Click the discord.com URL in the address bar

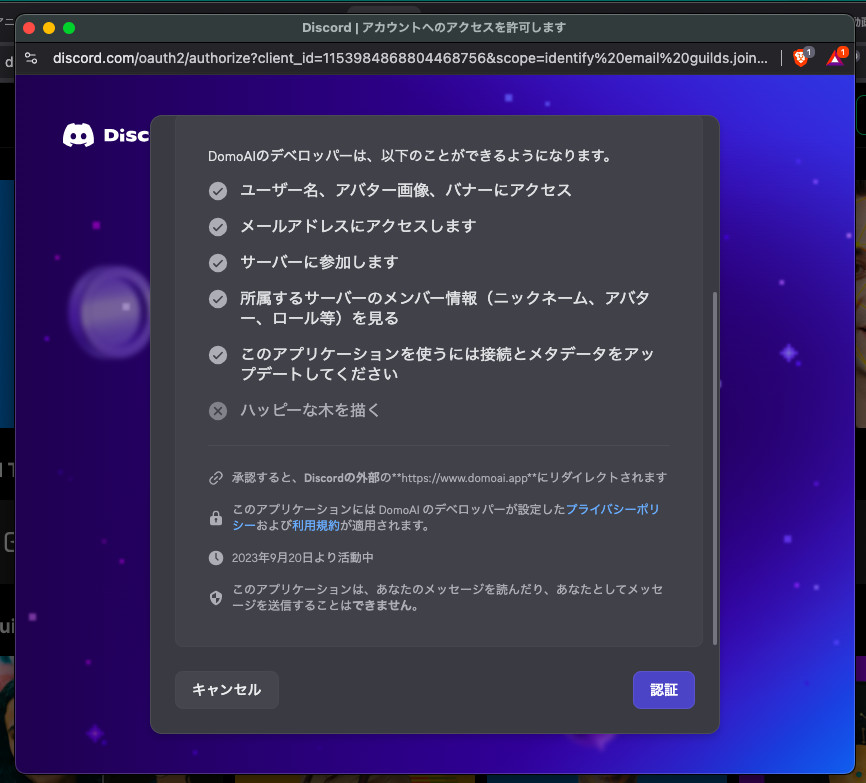click(410, 58)
